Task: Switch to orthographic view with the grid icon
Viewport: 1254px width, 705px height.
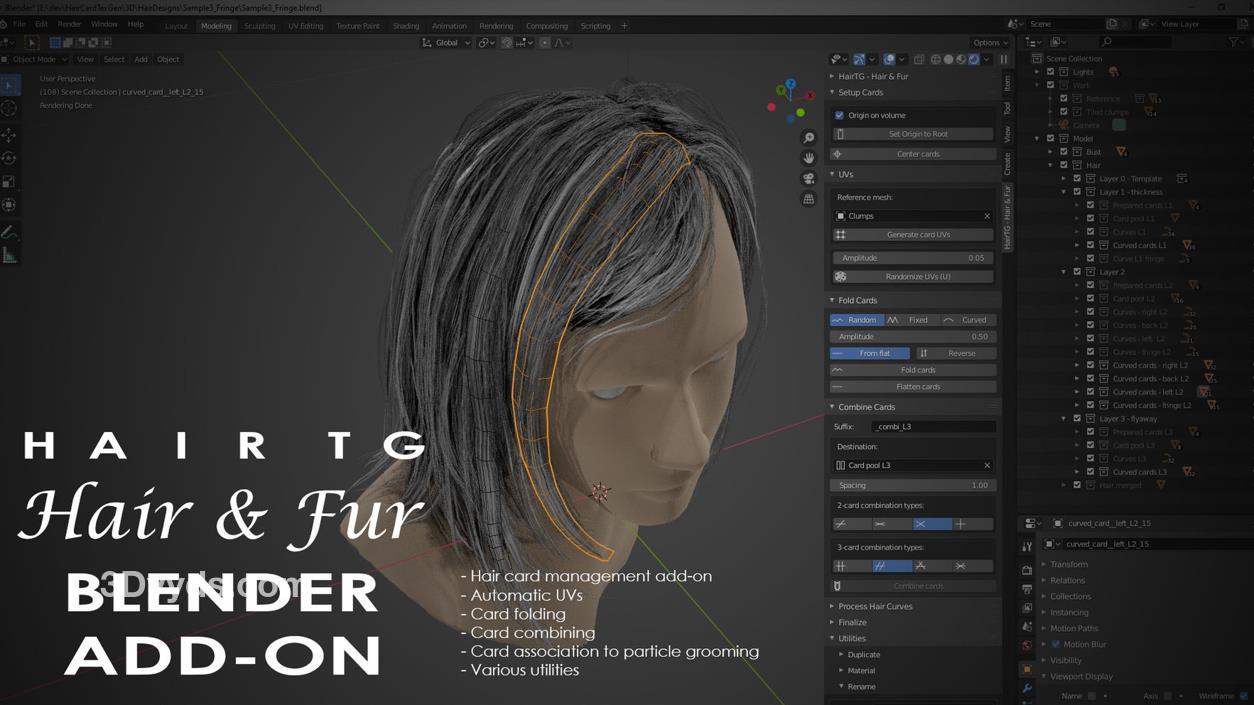Action: pyautogui.click(x=808, y=199)
